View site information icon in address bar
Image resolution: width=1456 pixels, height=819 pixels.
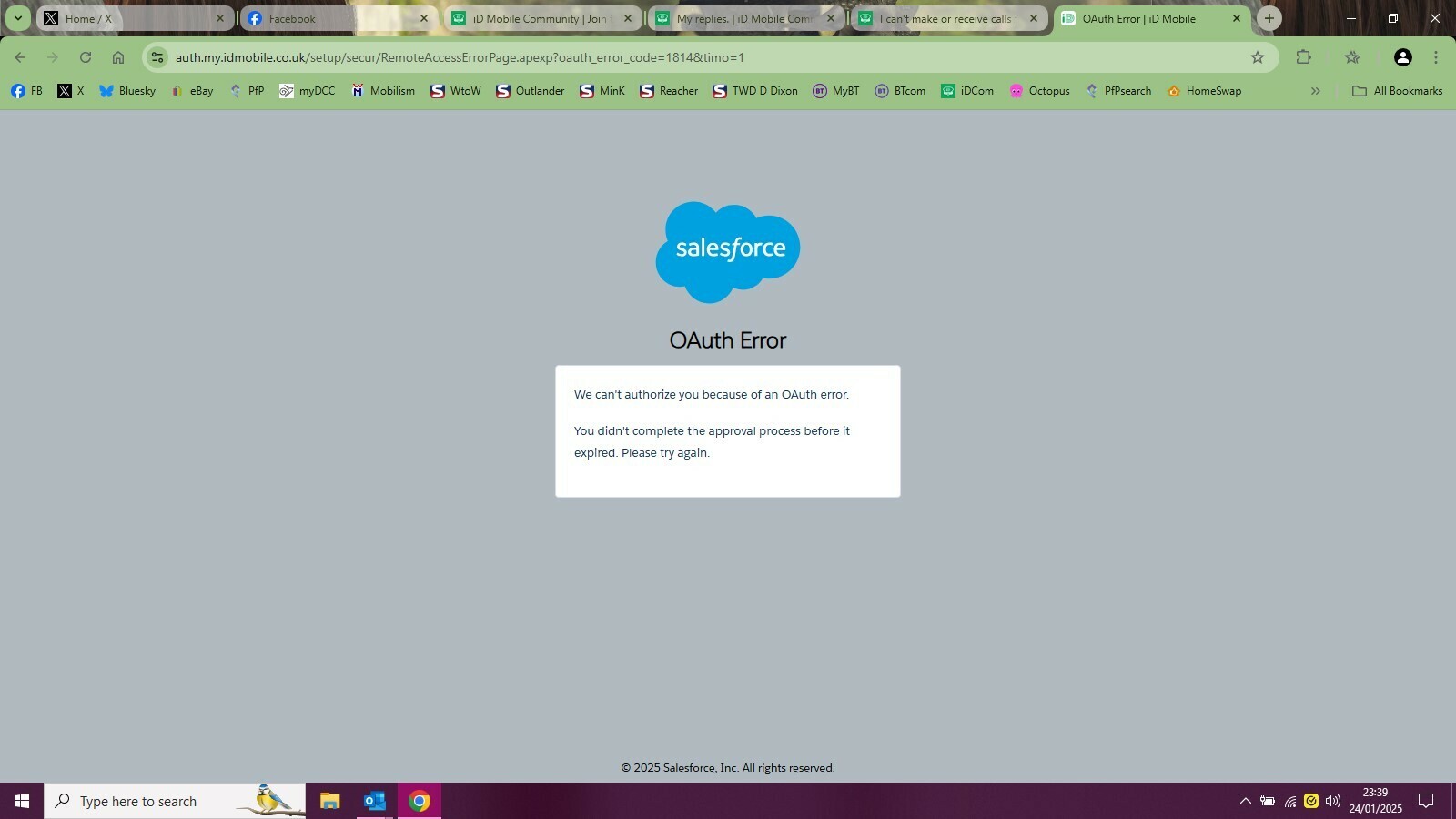157,57
